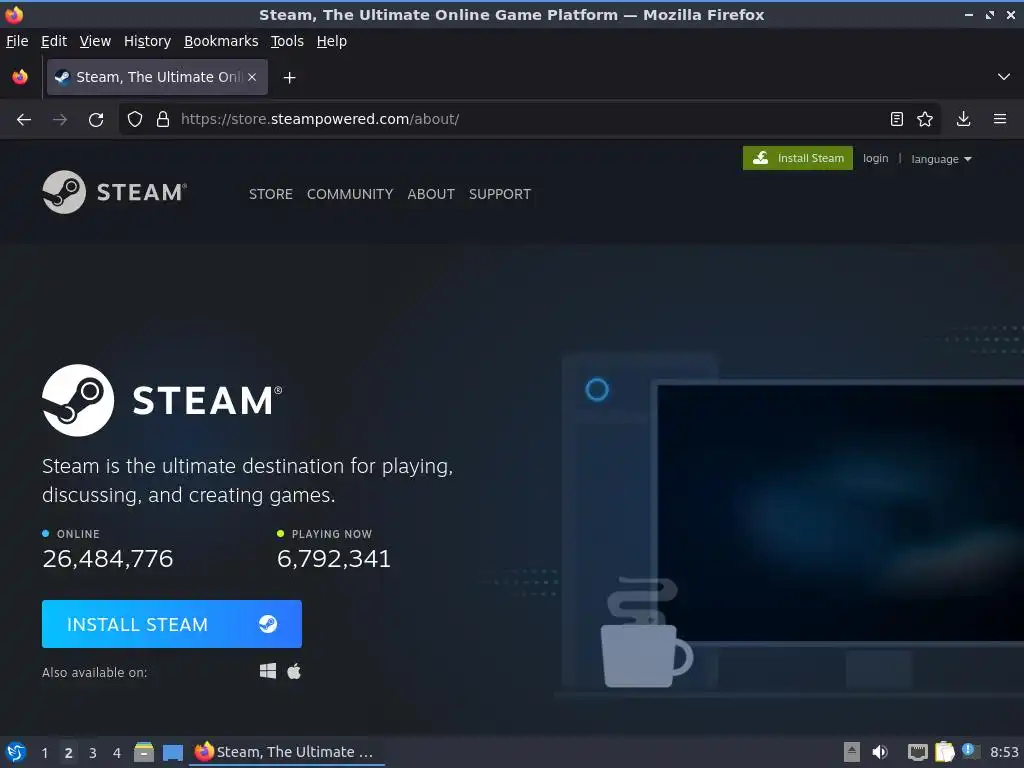Open the Tools menu

pyautogui.click(x=287, y=41)
